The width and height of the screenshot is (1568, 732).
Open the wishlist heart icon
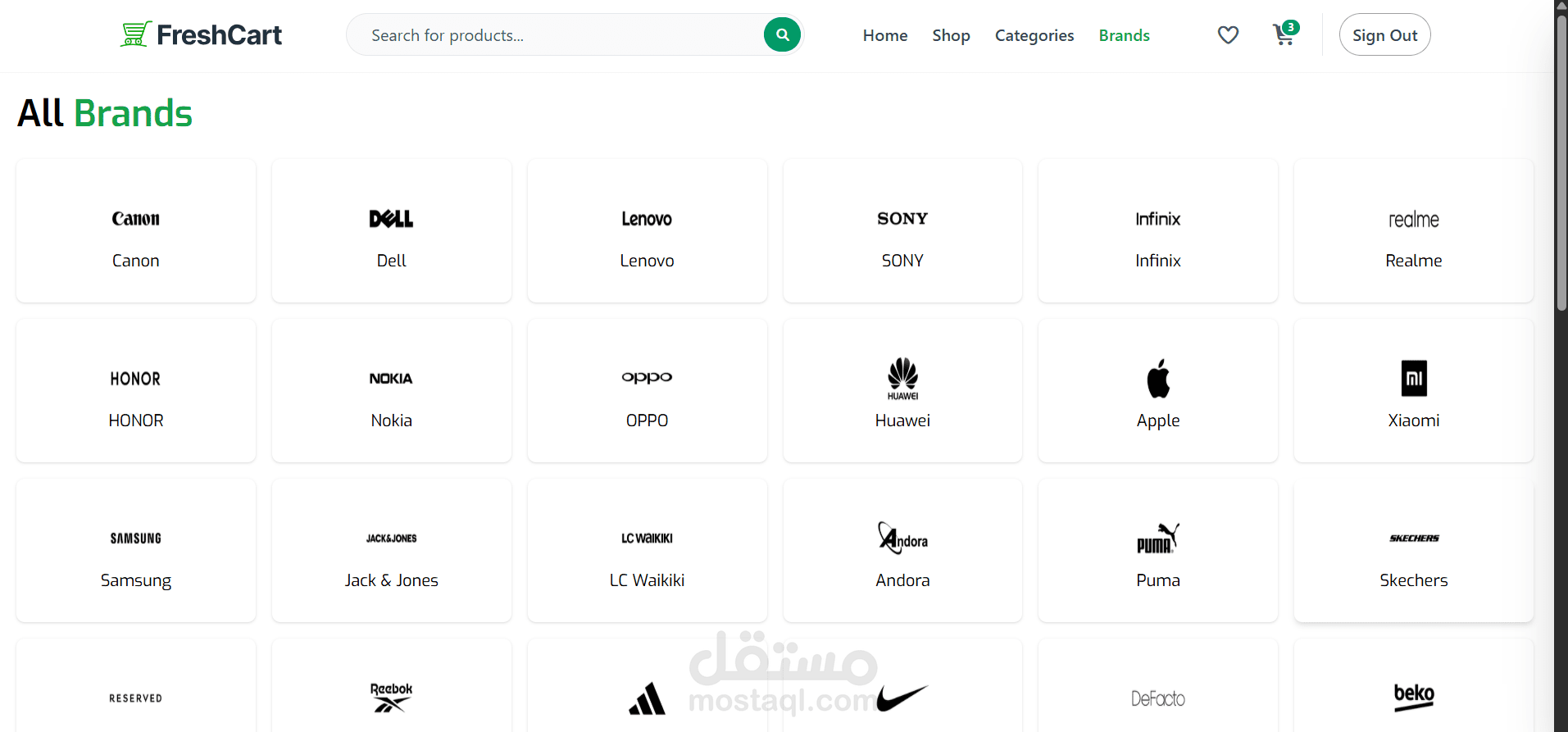click(x=1228, y=35)
